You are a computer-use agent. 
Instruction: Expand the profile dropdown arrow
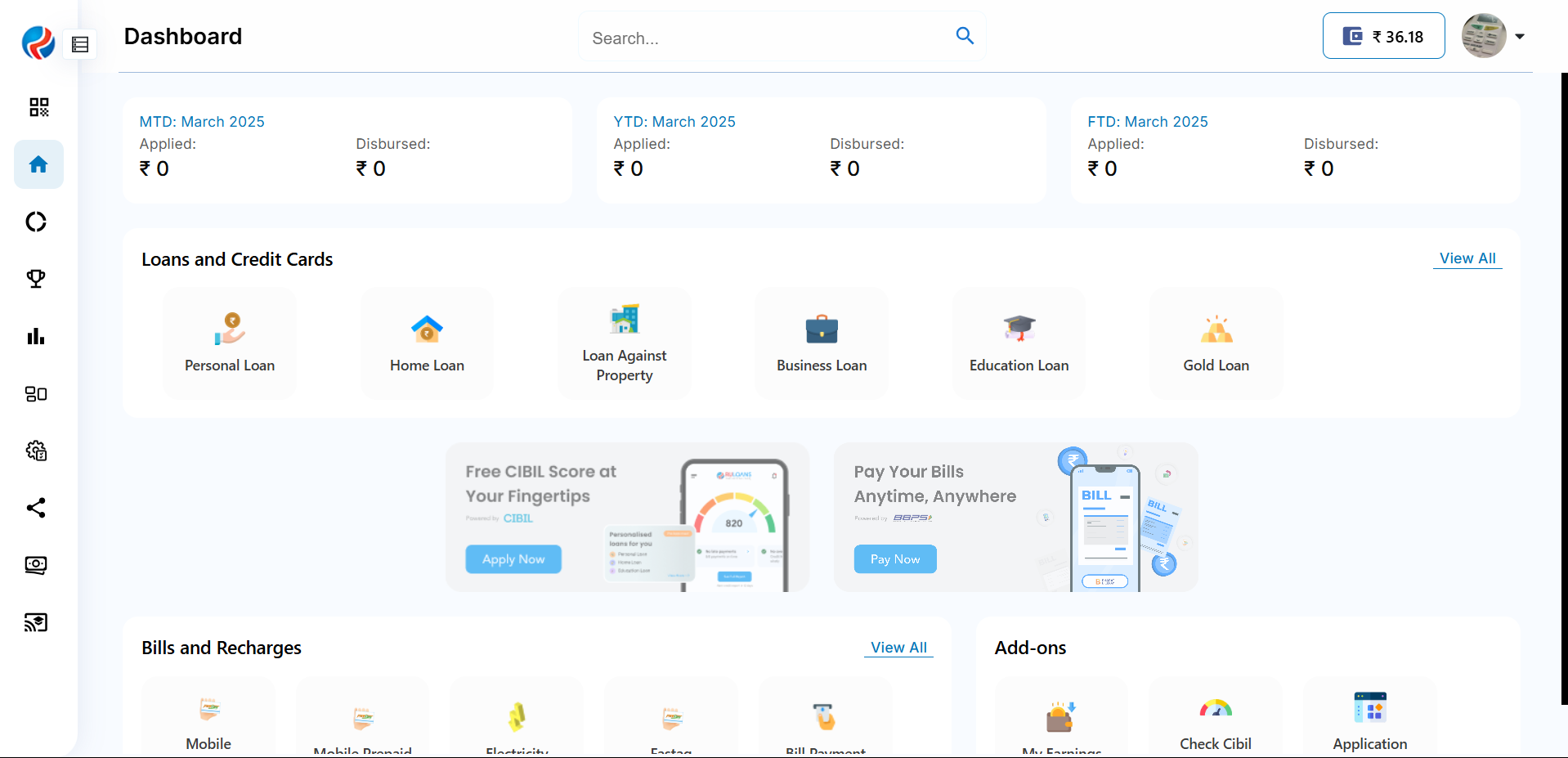click(1520, 37)
